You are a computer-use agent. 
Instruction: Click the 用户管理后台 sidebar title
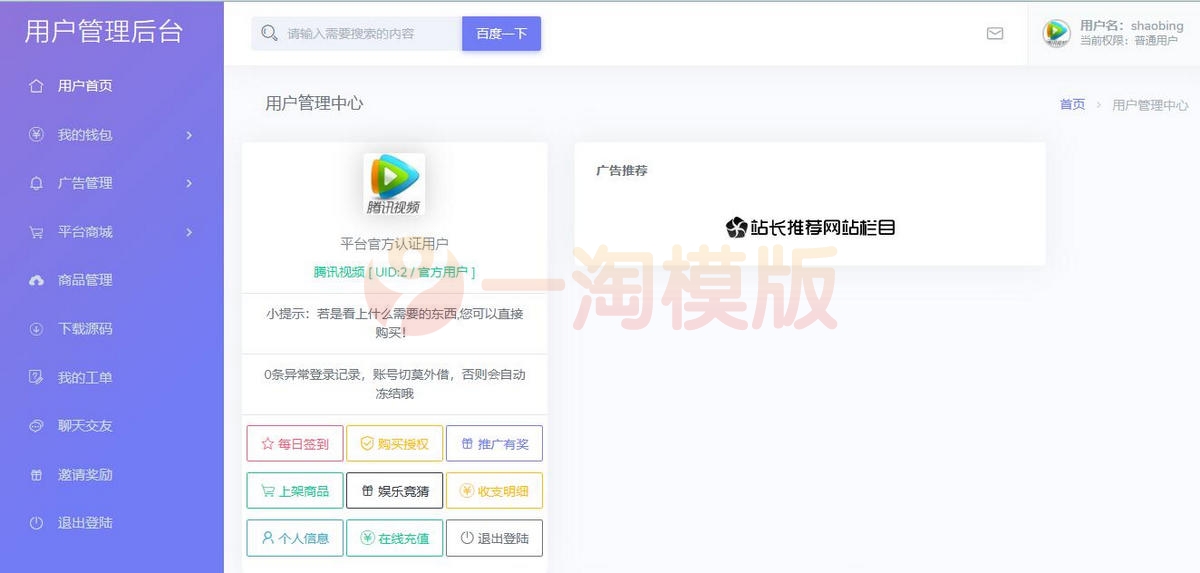pyautogui.click(x=104, y=31)
